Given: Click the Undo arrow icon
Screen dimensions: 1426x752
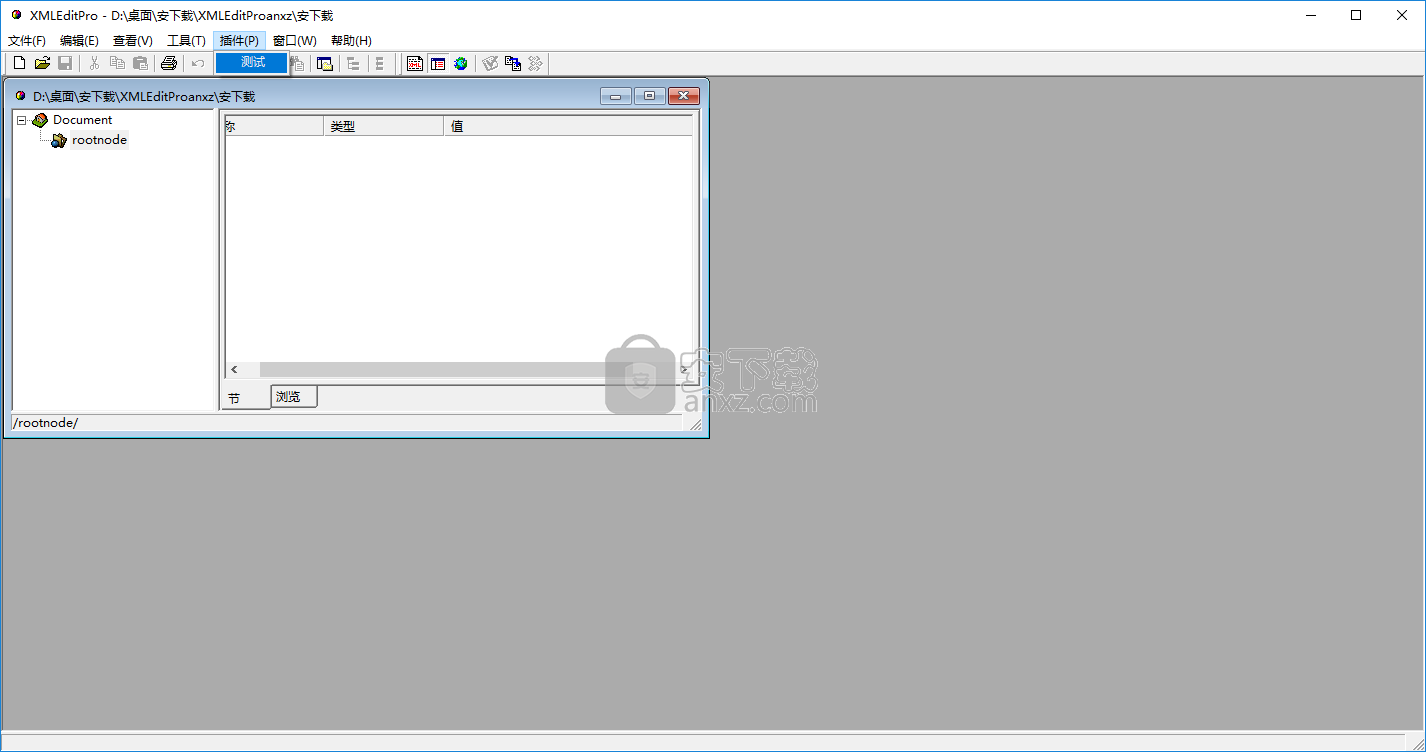Looking at the screenshot, I should point(198,63).
